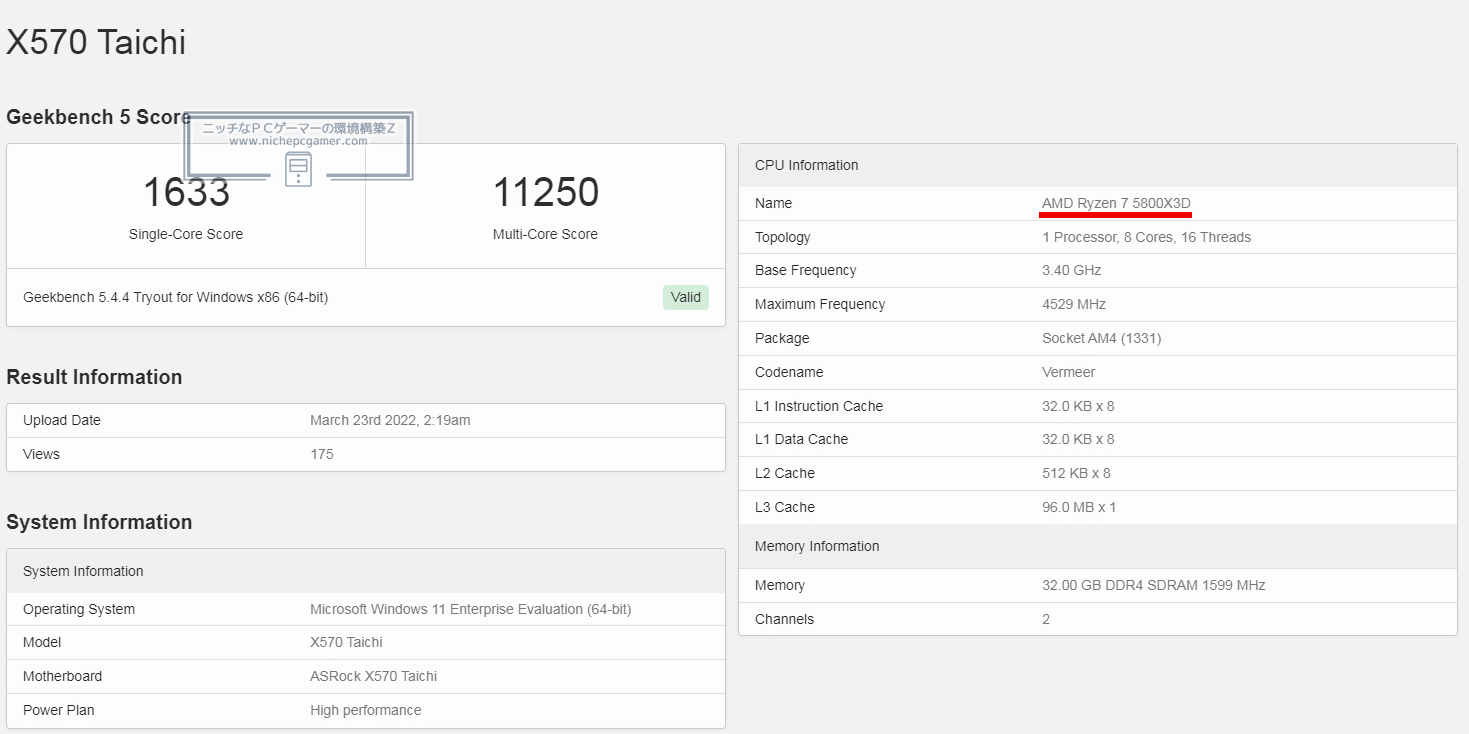The image size is (1469, 734).
Task: Click the Views label
Action: pyautogui.click(x=41, y=454)
